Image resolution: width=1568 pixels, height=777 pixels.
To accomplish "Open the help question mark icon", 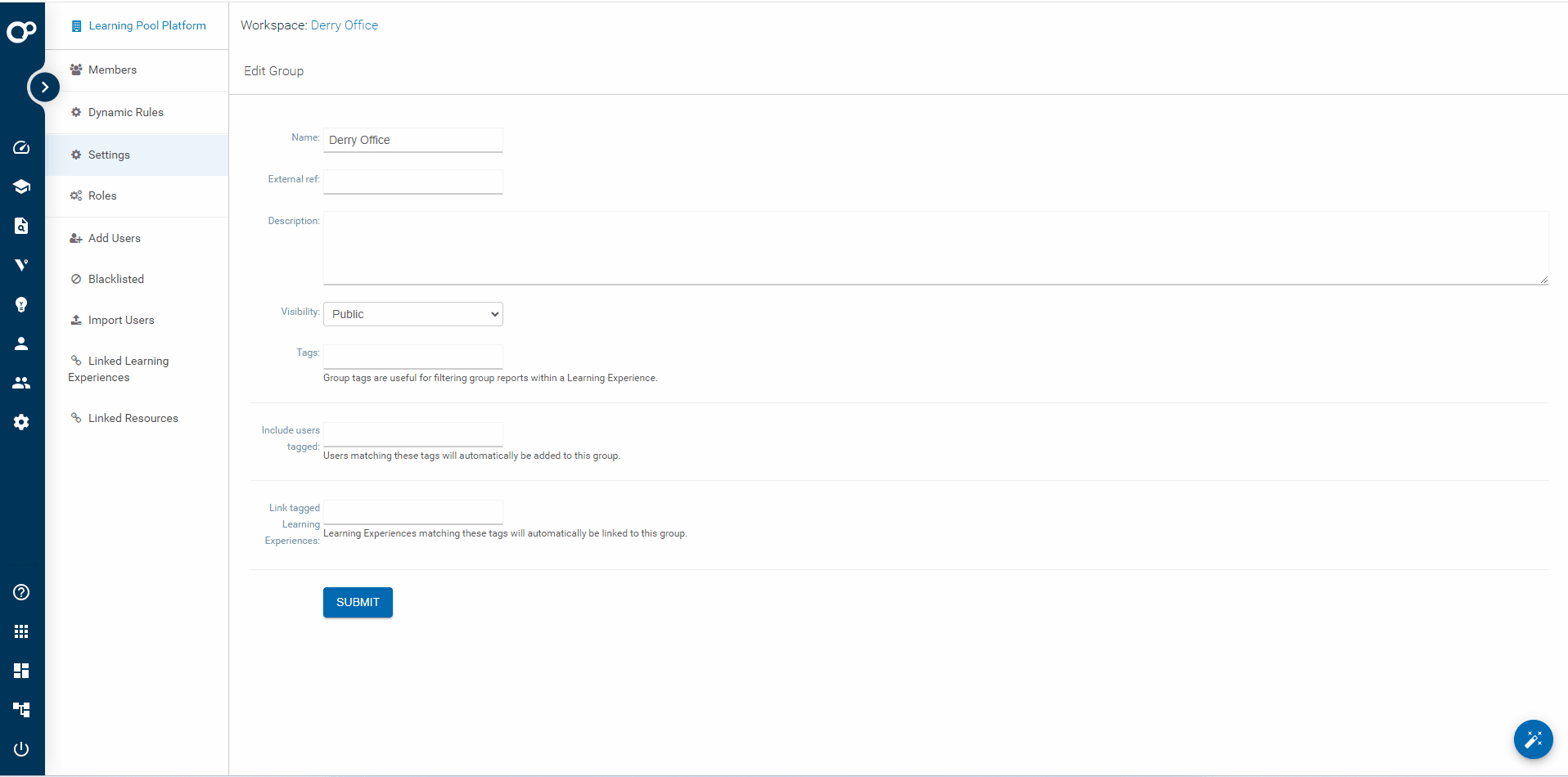I will [x=21, y=592].
